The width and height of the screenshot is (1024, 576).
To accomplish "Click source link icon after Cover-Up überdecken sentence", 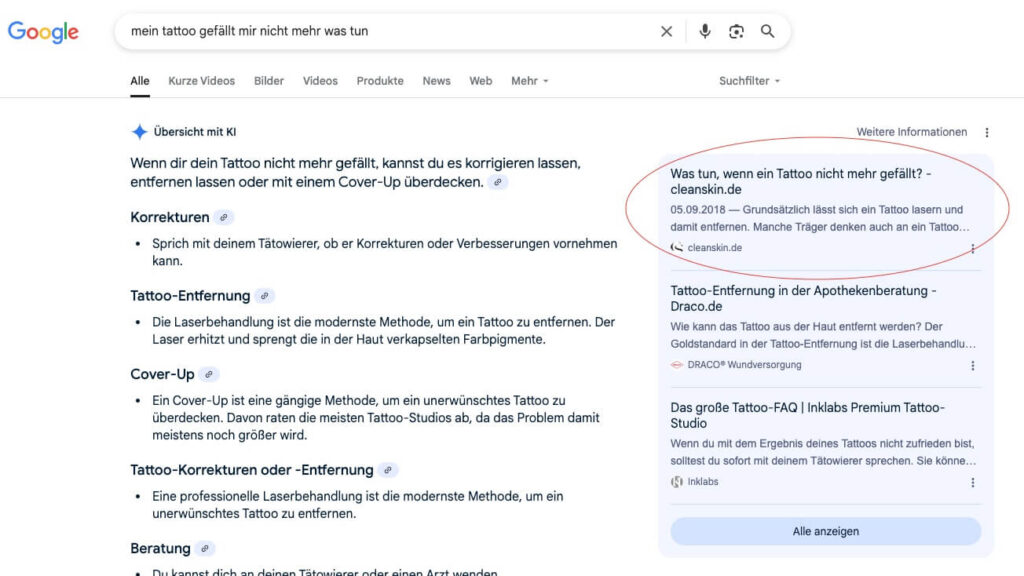I will pyautogui.click(x=498, y=182).
